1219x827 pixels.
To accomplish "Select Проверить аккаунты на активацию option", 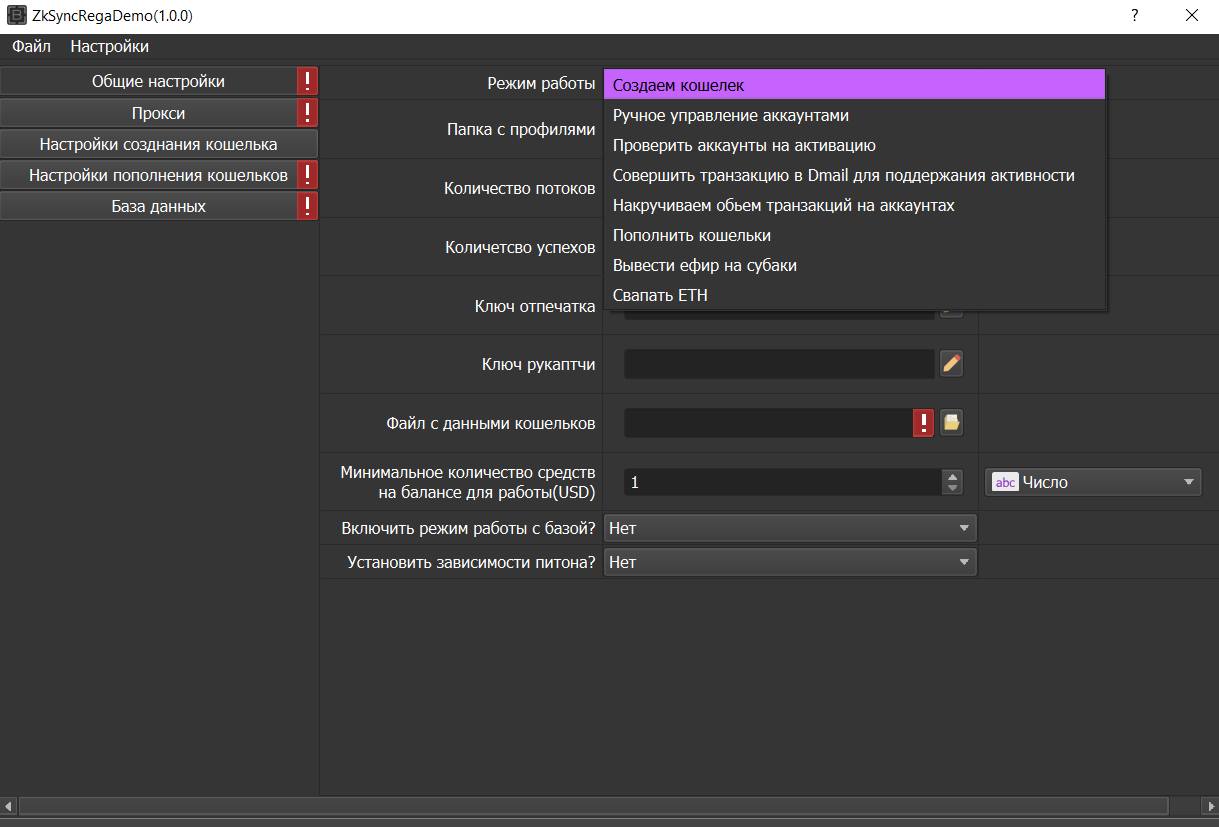I will [x=855, y=145].
